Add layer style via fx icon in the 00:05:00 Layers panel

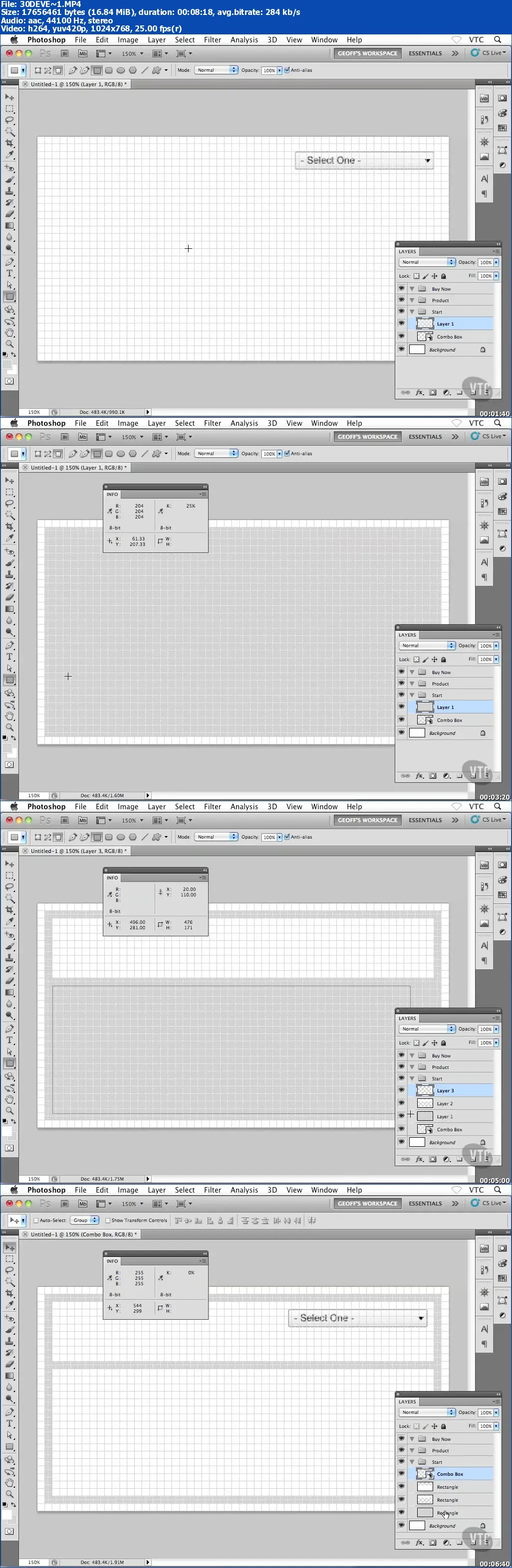point(419,1160)
